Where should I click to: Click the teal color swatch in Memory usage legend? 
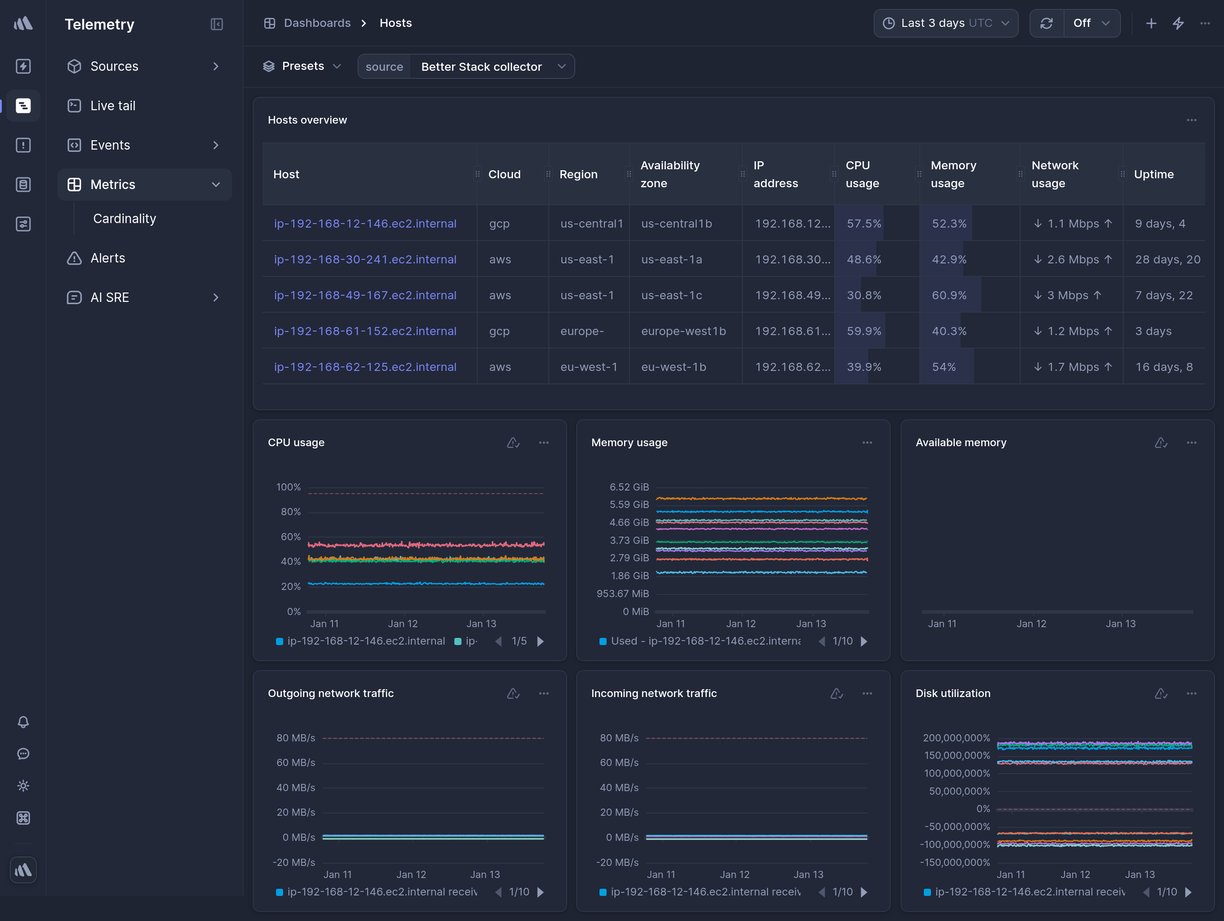pyautogui.click(x=601, y=641)
